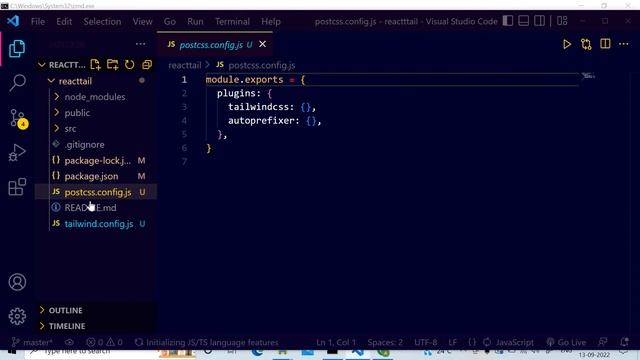Open the Accounts menu icon
This screenshot has height=360, width=640.
pyautogui.click(x=17, y=282)
